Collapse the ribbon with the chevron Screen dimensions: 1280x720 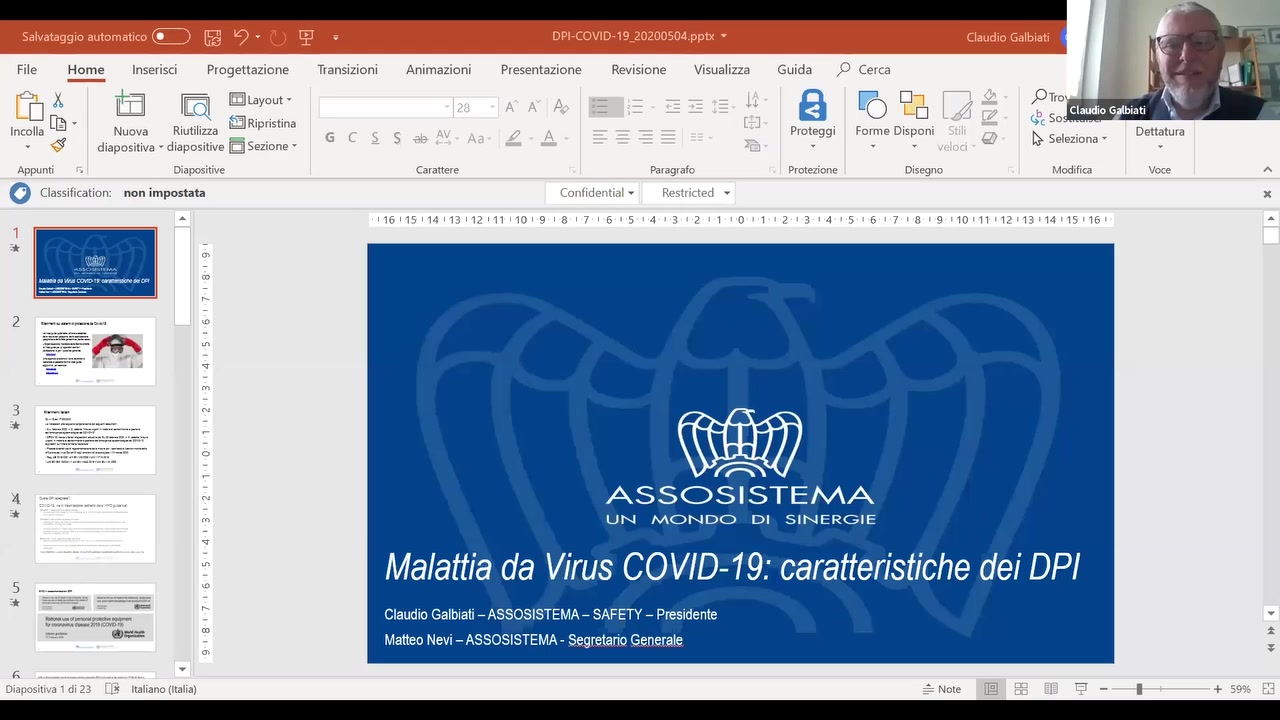pos(1267,170)
